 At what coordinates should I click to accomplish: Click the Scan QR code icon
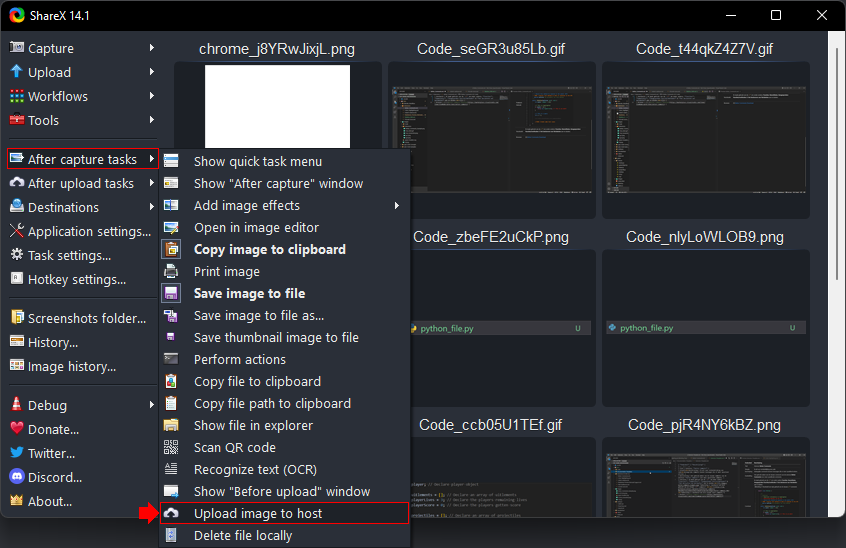pyautogui.click(x=171, y=447)
